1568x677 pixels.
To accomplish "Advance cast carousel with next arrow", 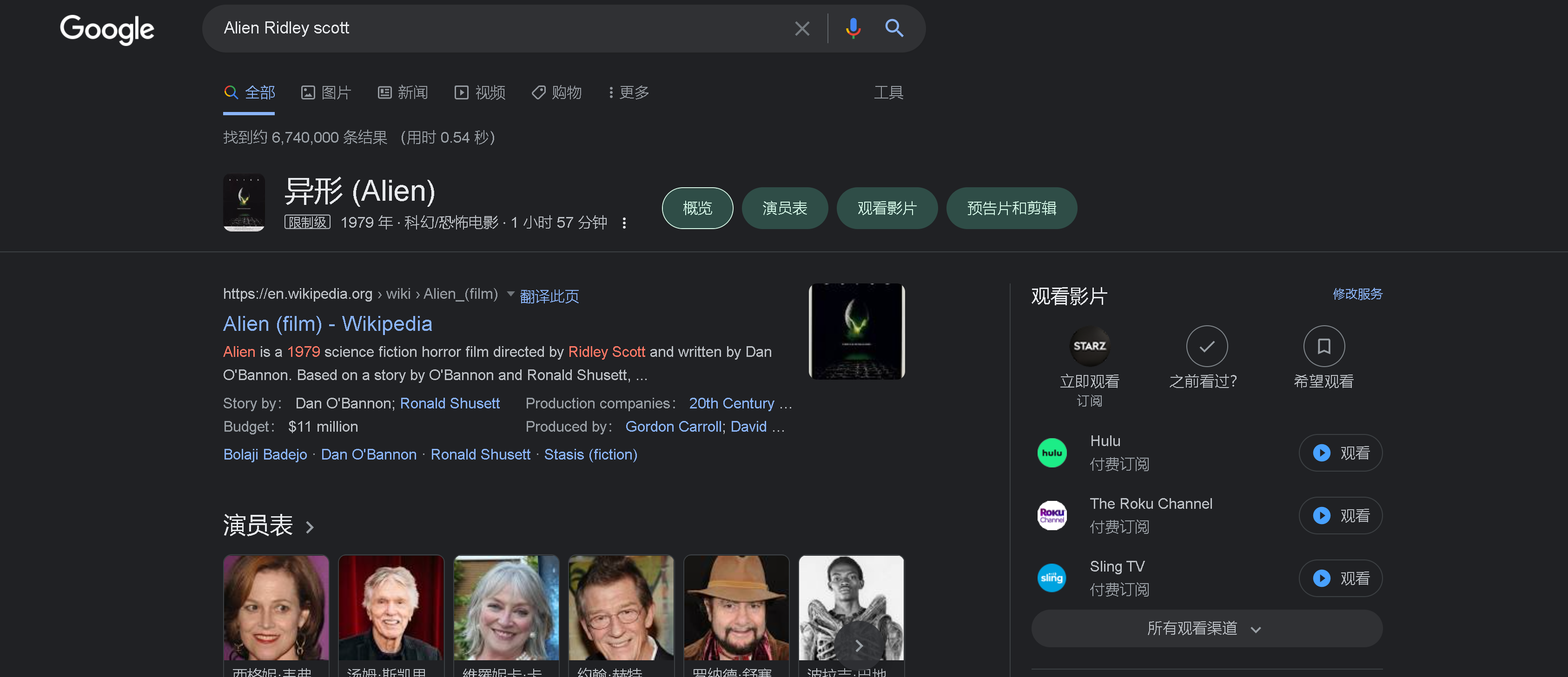I will [x=858, y=645].
